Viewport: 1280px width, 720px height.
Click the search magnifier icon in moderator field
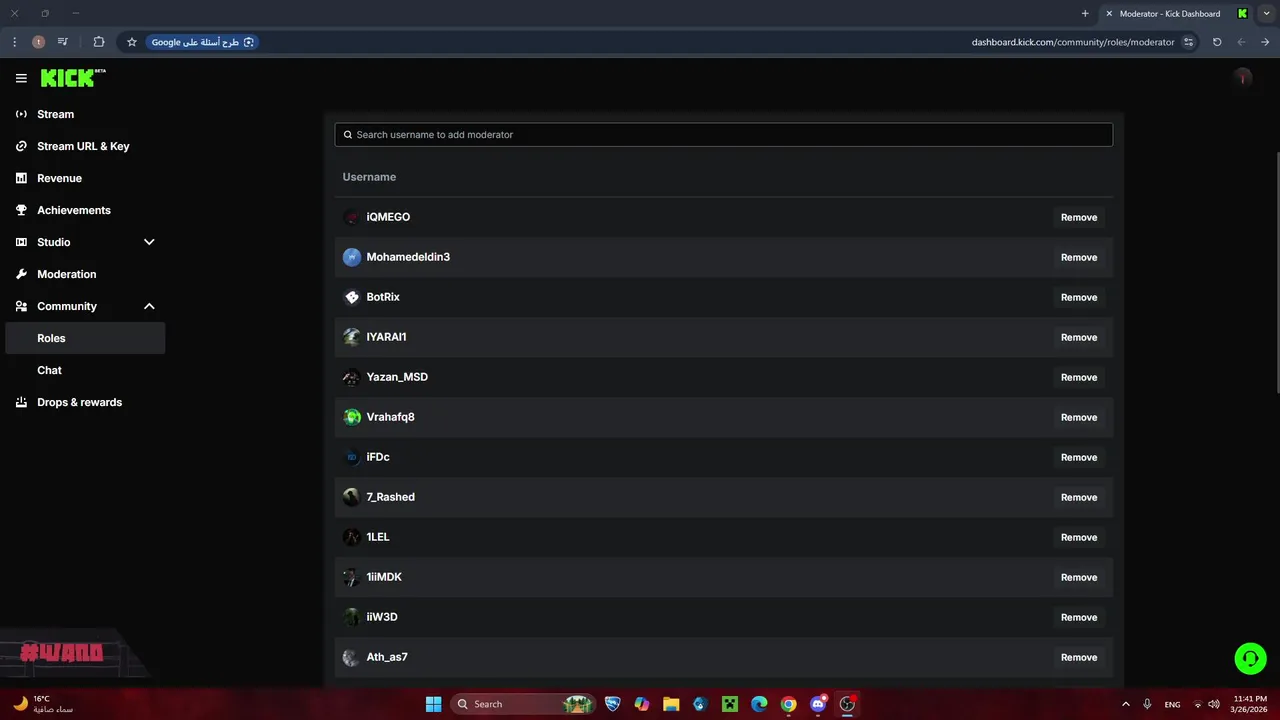point(348,134)
